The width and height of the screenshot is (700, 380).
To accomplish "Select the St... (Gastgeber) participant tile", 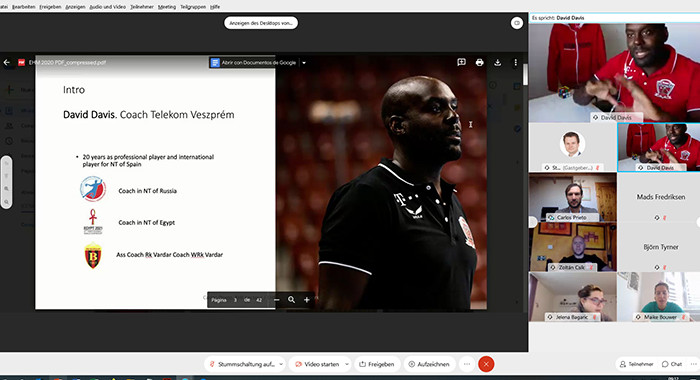I will pyautogui.click(x=573, y=148).
